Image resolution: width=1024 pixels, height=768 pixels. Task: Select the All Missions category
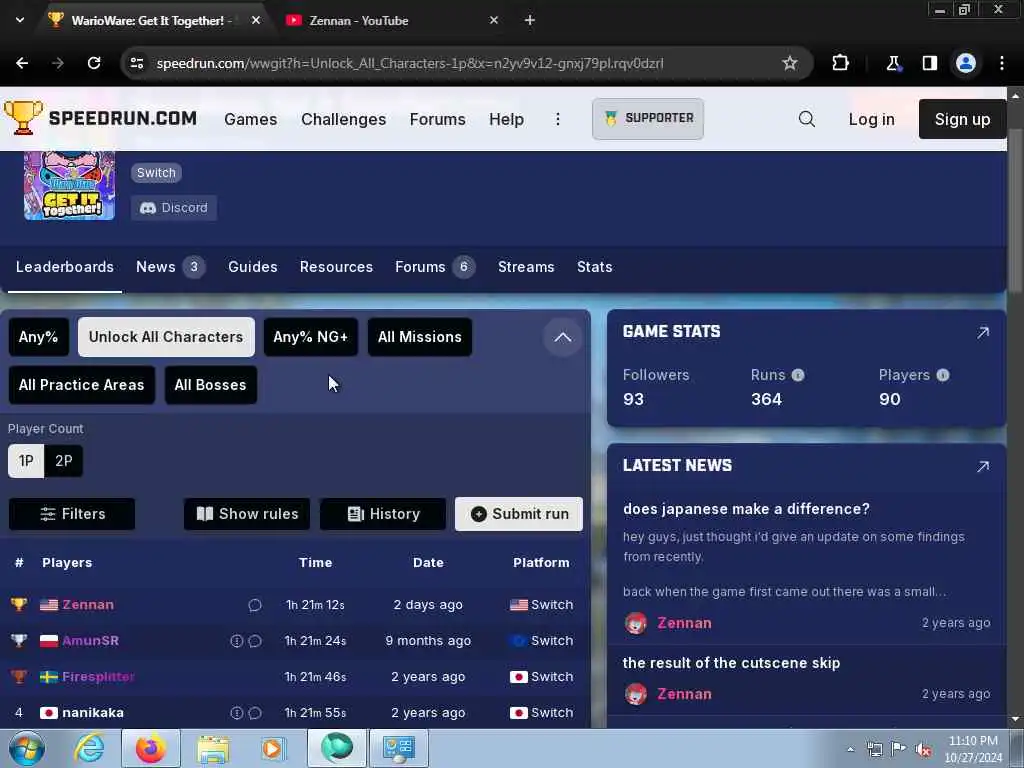[420, 337]
